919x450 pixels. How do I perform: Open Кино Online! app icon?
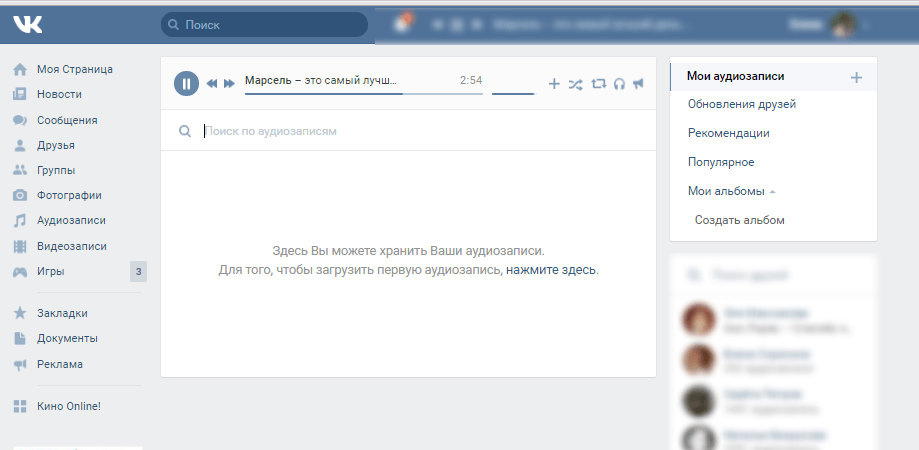[20, 406]
